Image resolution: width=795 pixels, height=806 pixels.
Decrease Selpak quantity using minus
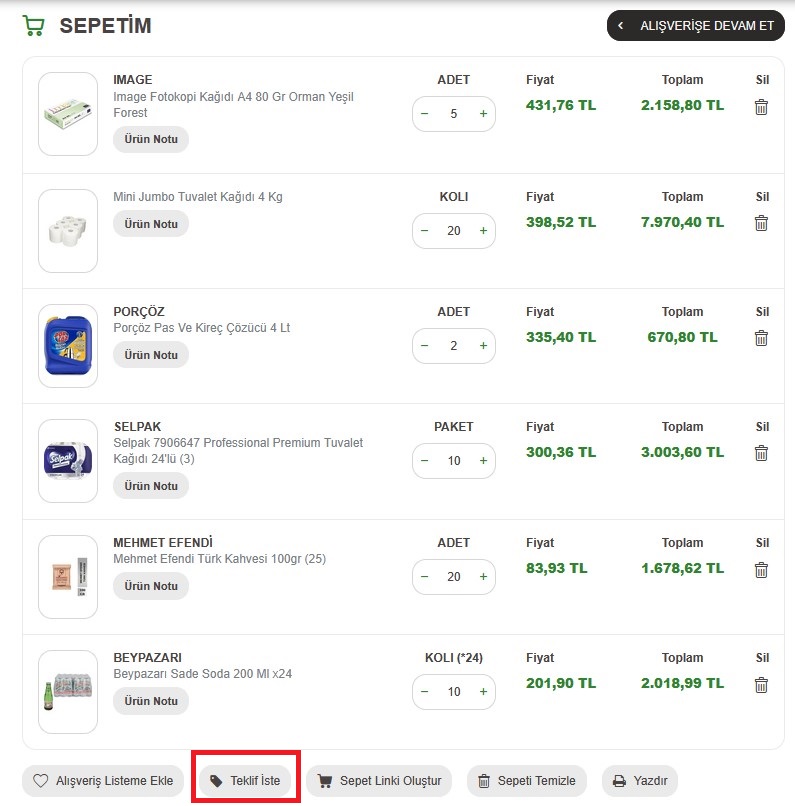coord(425,461)
